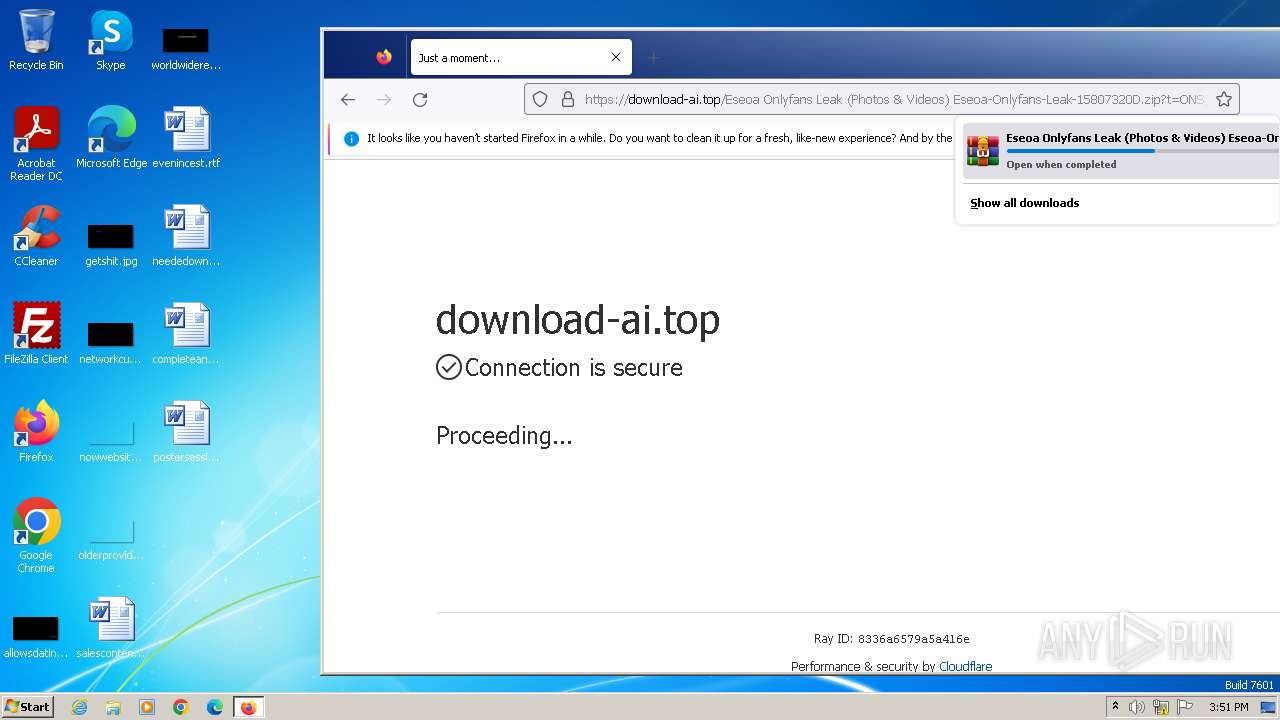Click Connection is secure text

pyautogui.click(x=573, y=367)
